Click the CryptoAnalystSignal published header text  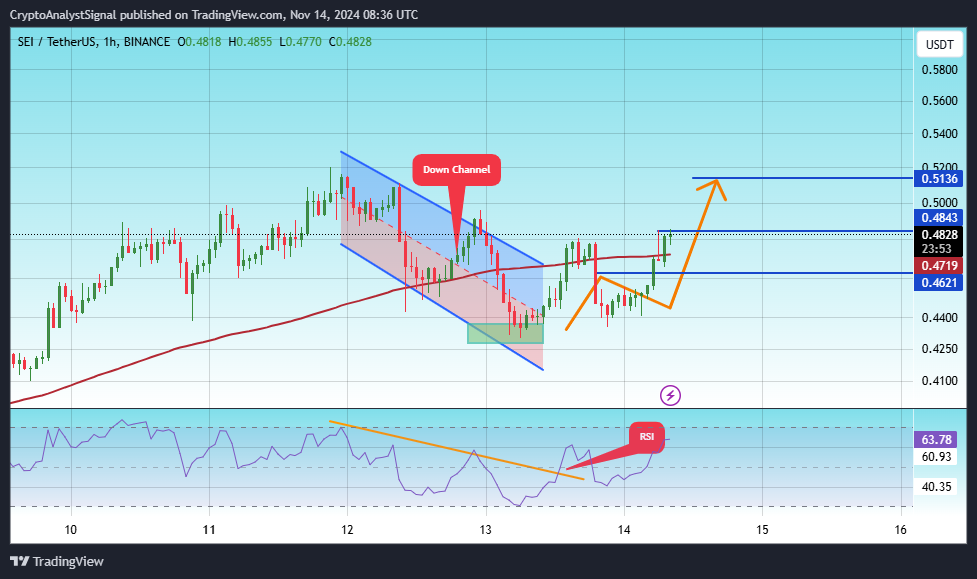[214, 14]
